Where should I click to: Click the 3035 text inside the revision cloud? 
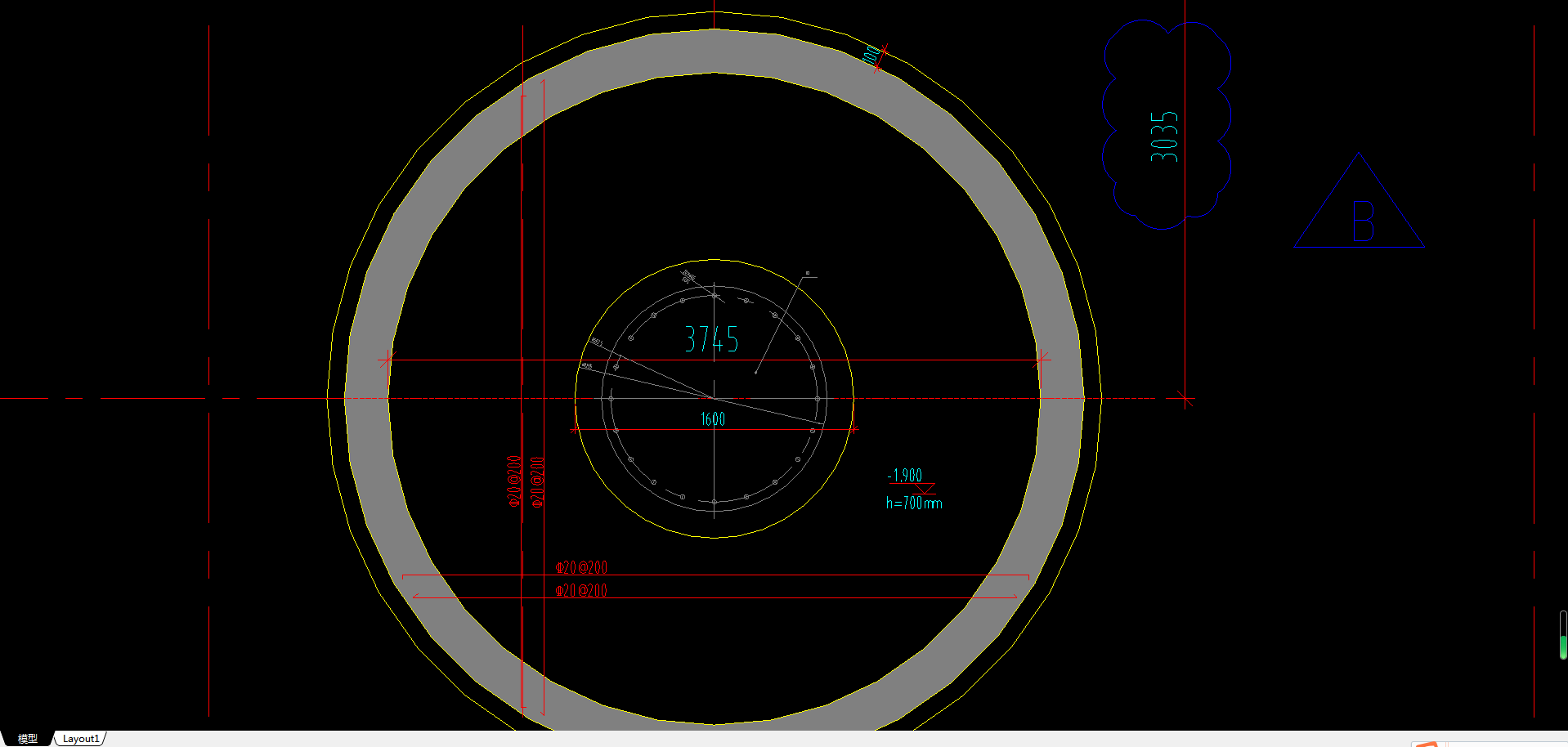coord(1164,136)
